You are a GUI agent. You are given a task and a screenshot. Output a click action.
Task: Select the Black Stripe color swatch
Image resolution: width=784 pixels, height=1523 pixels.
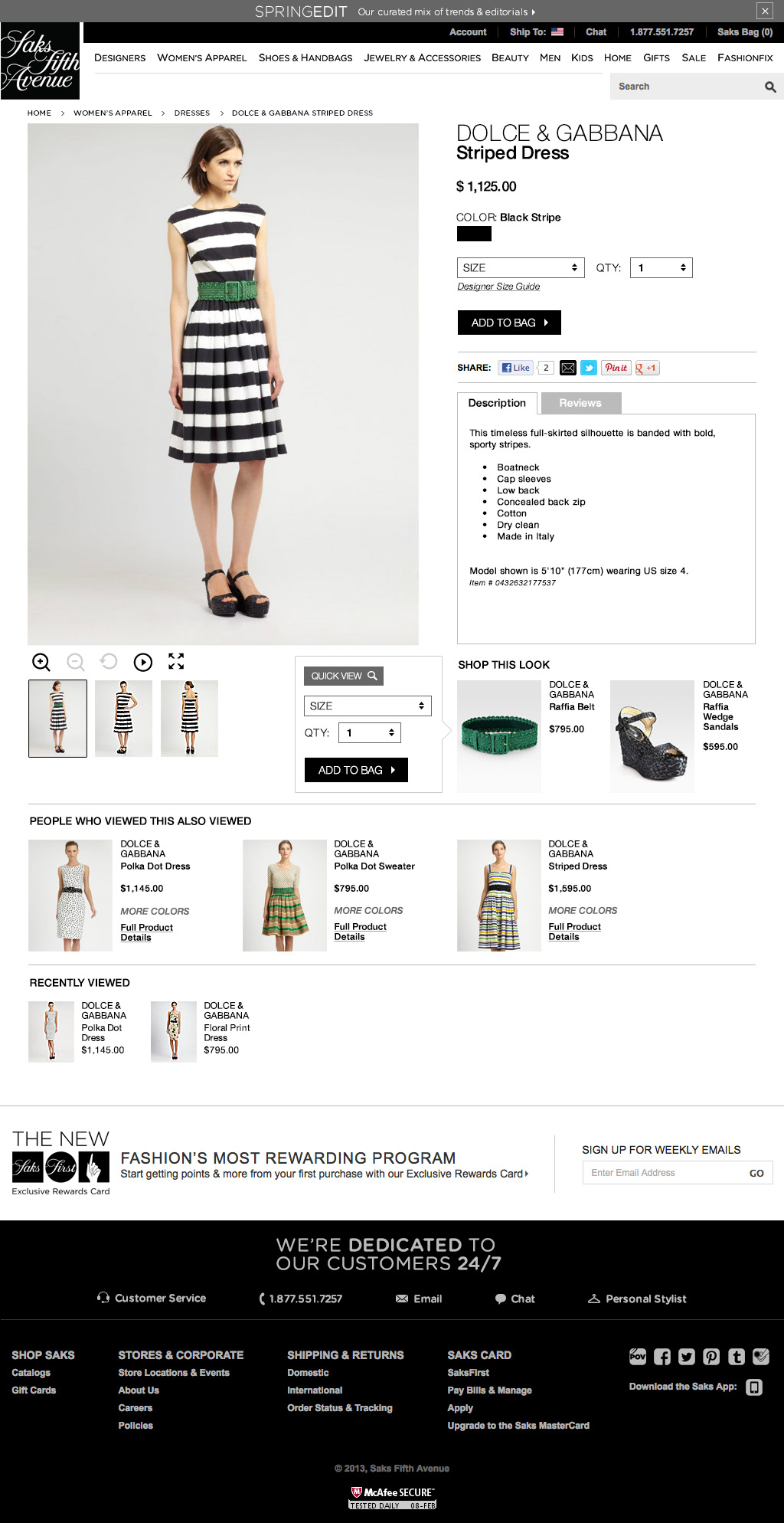474,234
